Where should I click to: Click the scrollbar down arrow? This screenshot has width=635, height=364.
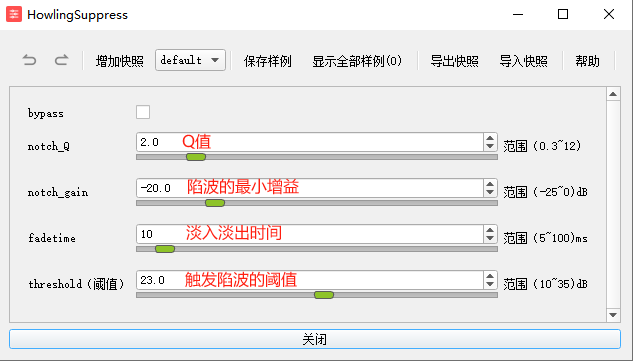coord(613,315)
